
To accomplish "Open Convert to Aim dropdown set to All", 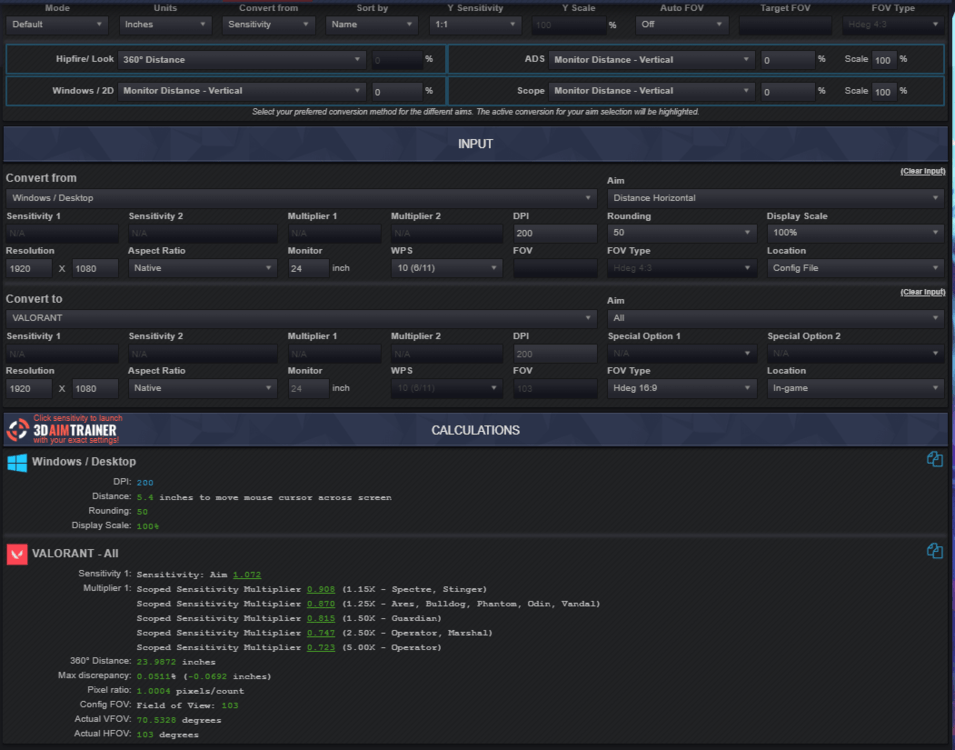I will 775,318.
